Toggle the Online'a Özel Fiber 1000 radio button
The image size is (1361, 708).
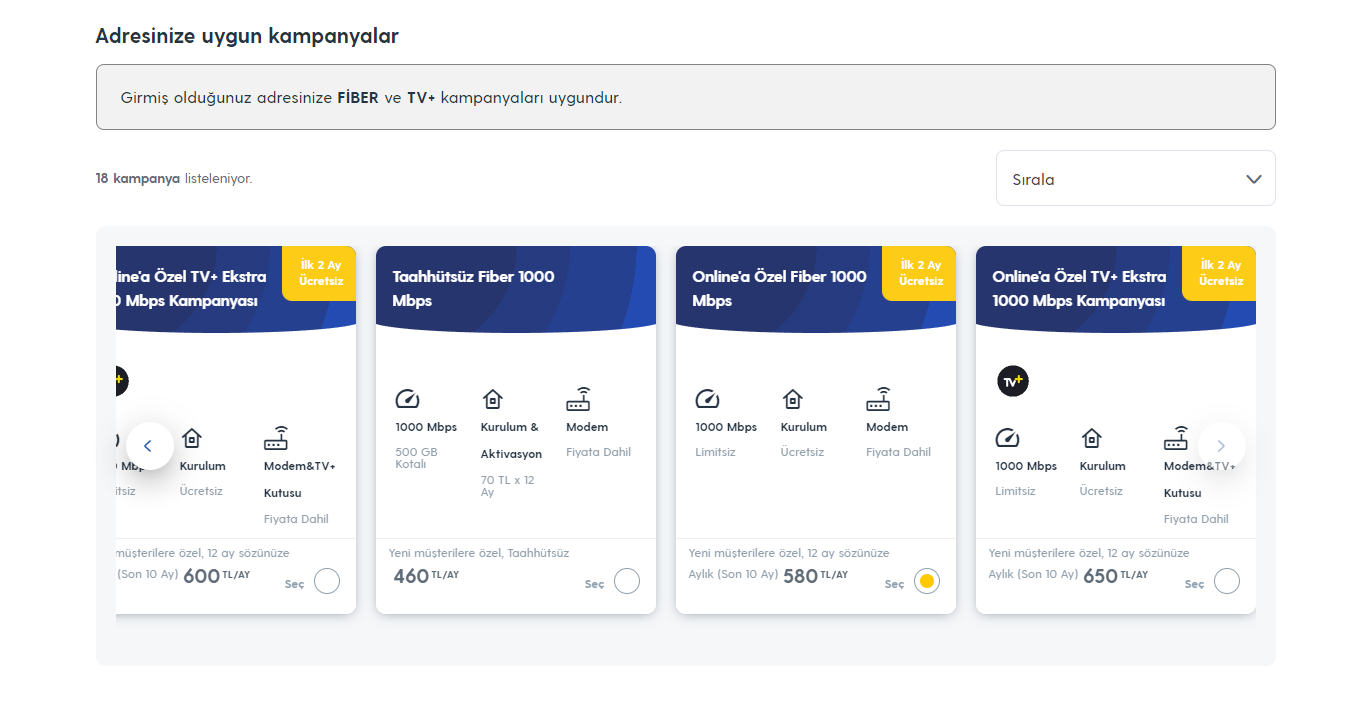(927, 581)
